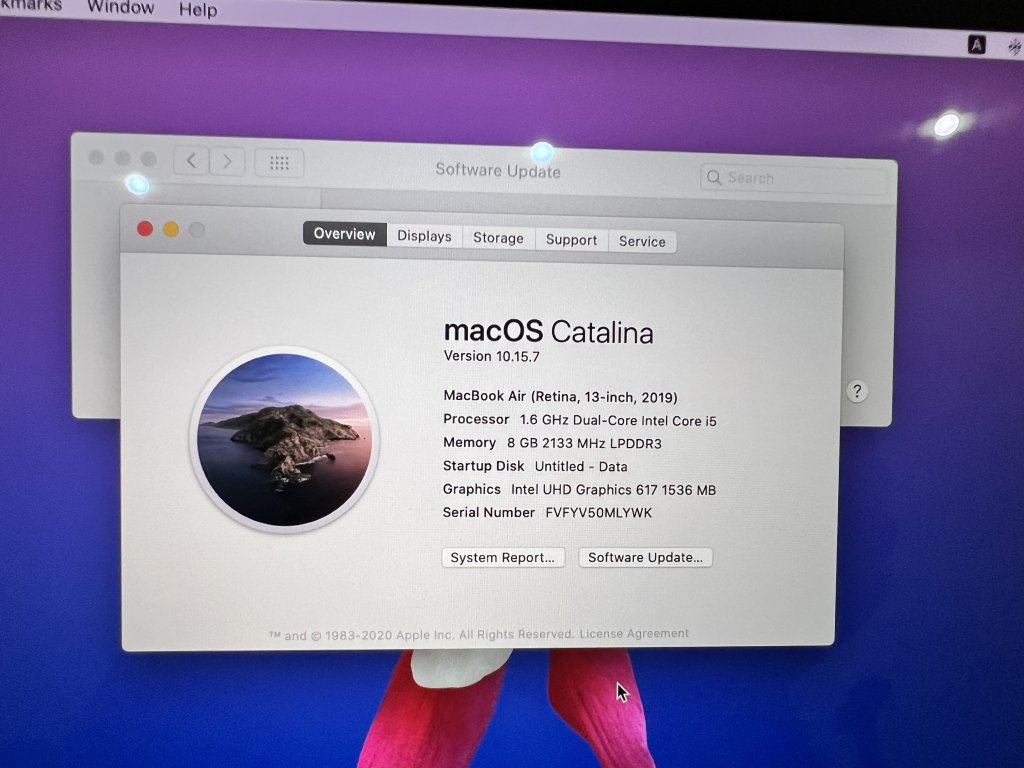Open the License Agreement link
Viewport: 1024px width, 768px height.
tap(633, 633)
